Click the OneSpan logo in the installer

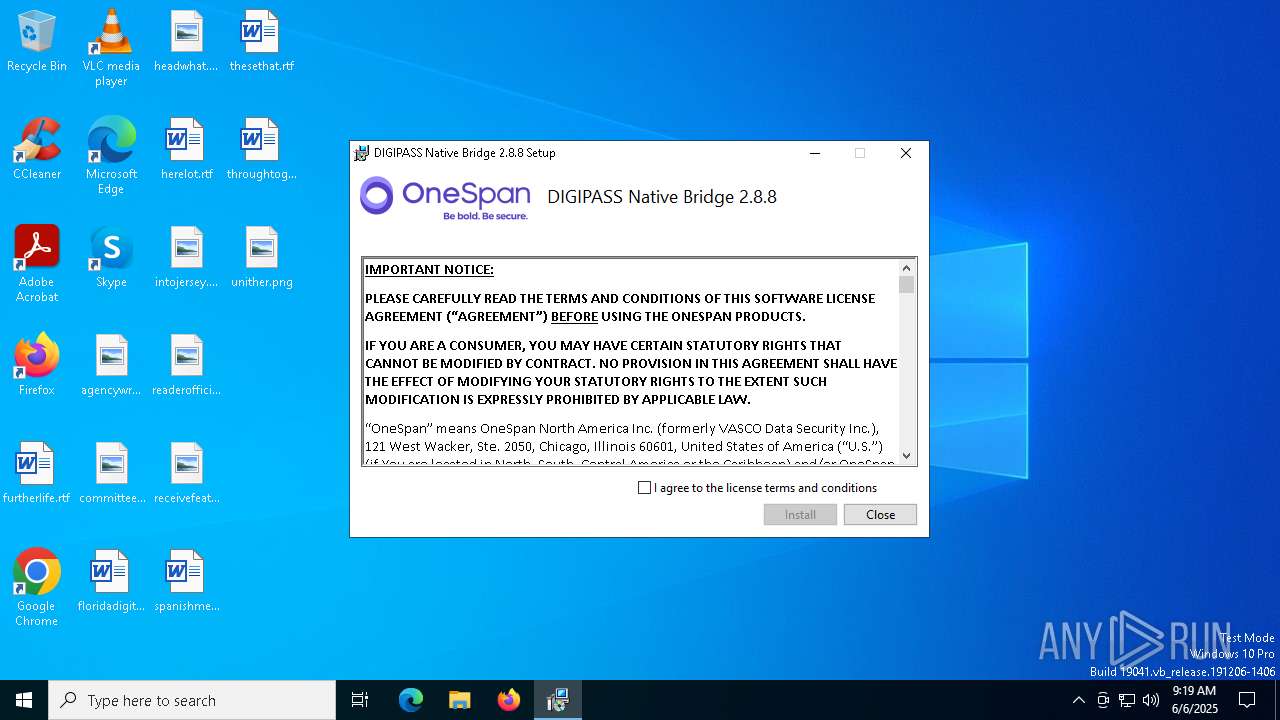coord(444,198)
